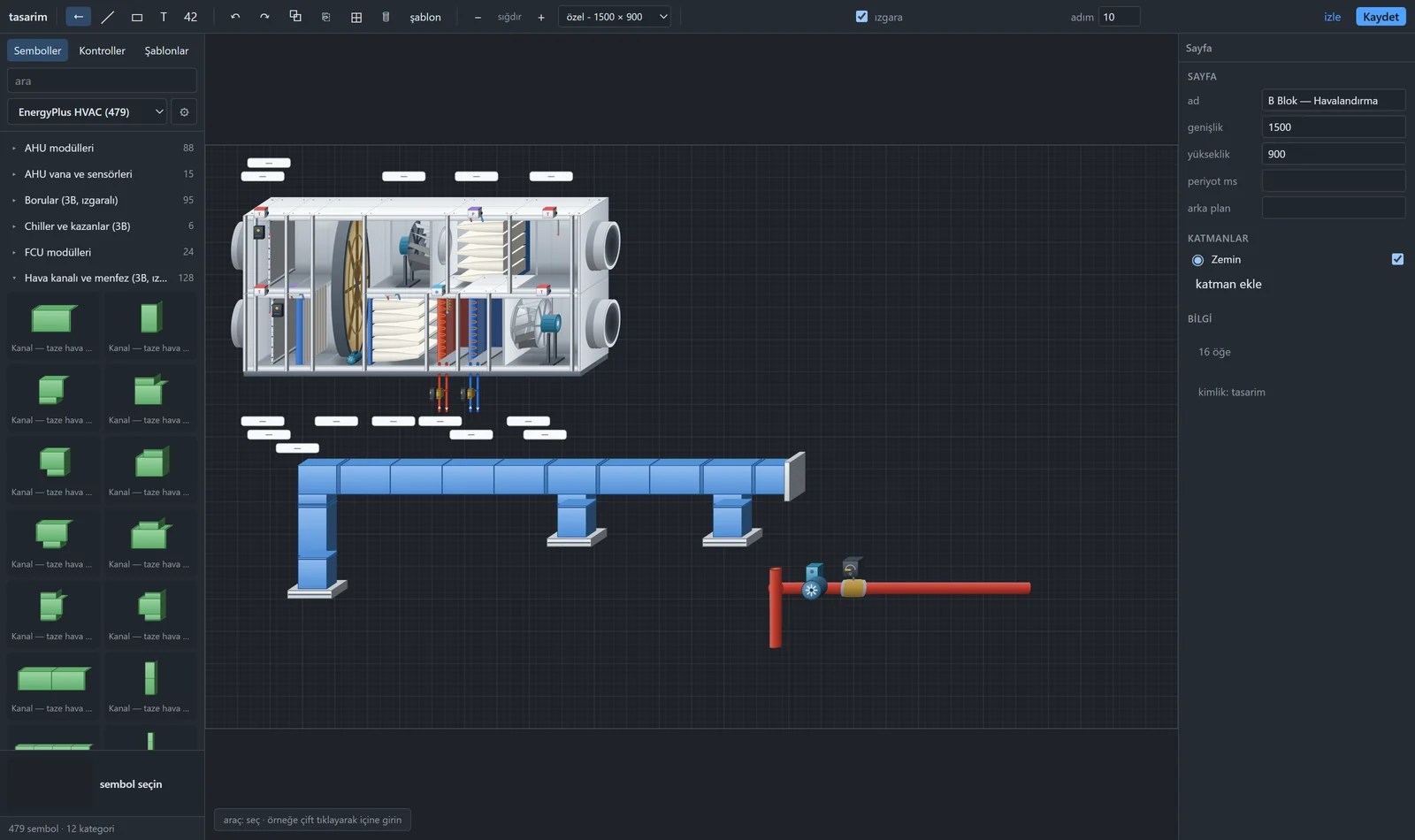Expand AHU vana ve sensörleri category
The image size is (1415, 840).
tap(102, 174)
